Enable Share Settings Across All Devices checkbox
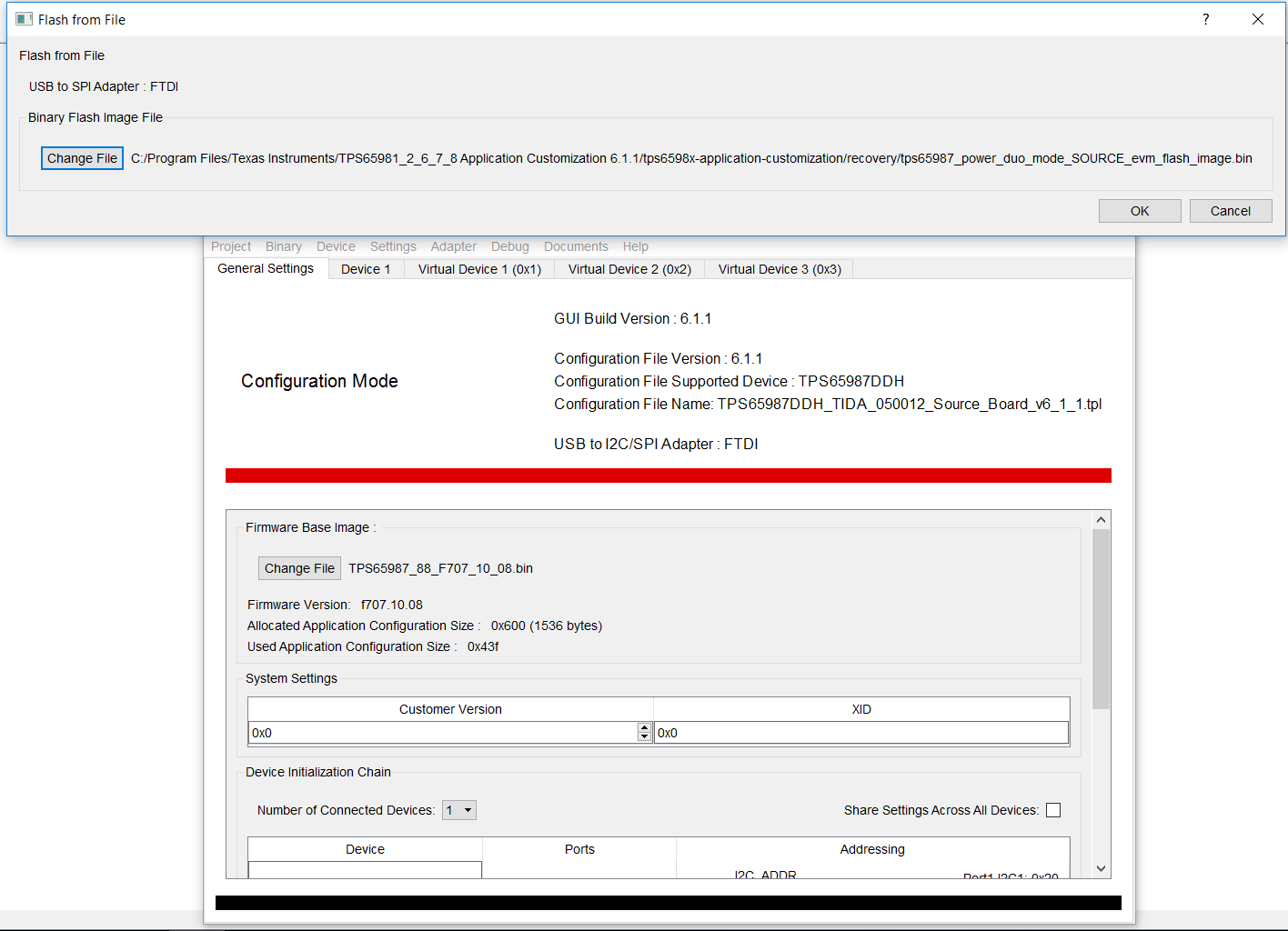Viewport: 1288px width, 931px height. [1053, 810]
